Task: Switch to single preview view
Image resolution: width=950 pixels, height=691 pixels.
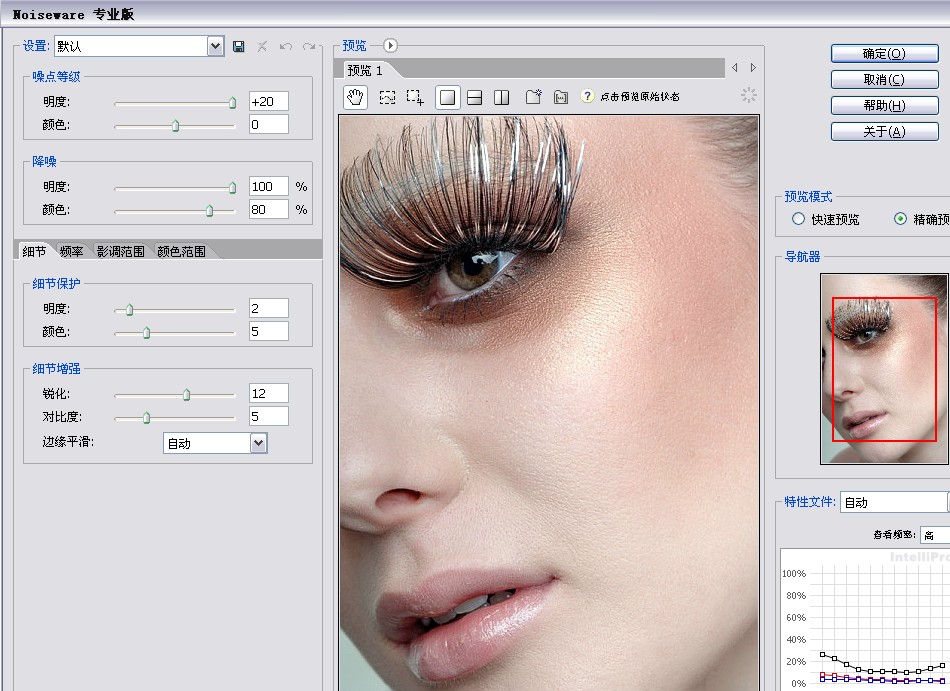Action: click(448, 97)
